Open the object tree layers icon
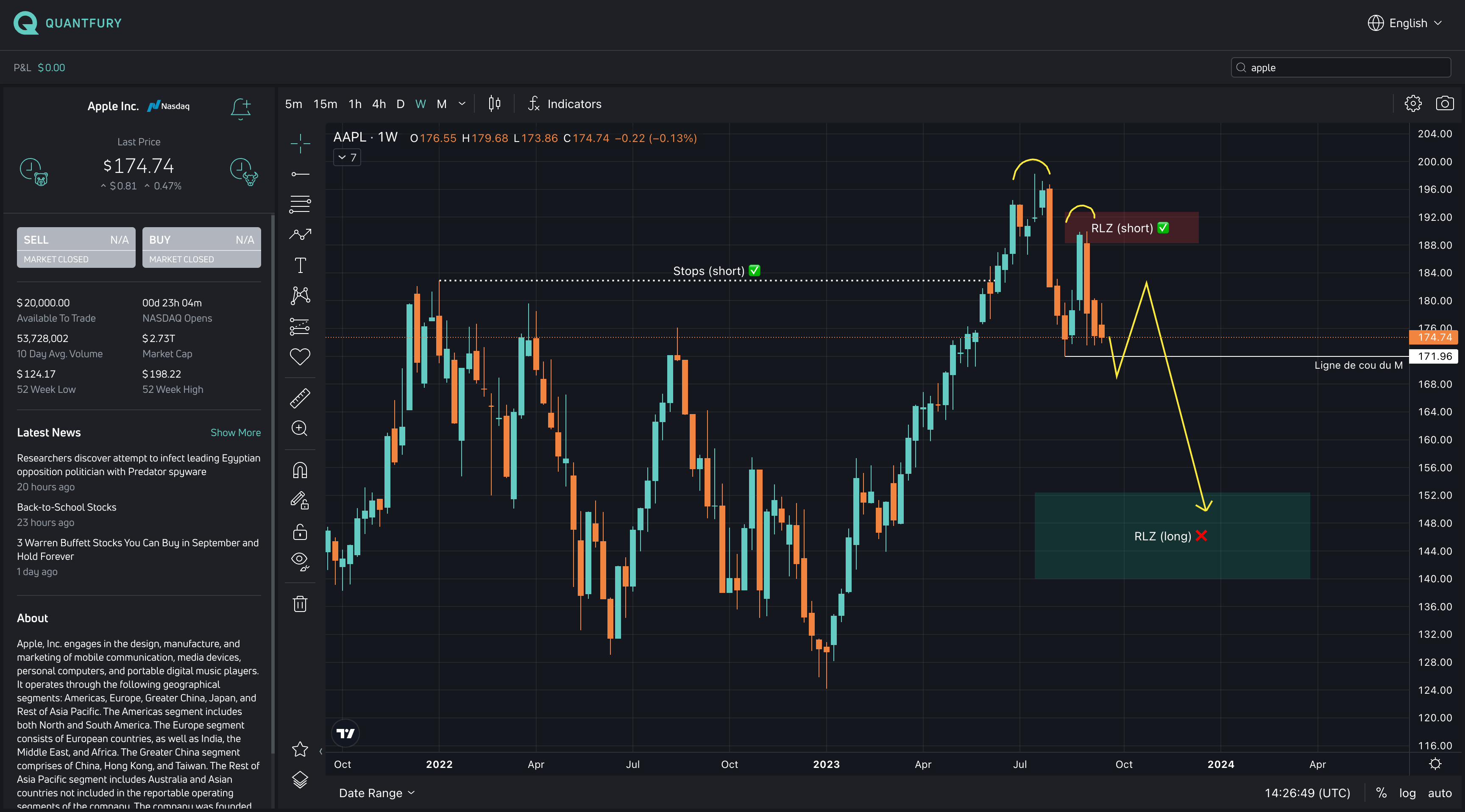 pyautogui.click(x=300, y=780)
